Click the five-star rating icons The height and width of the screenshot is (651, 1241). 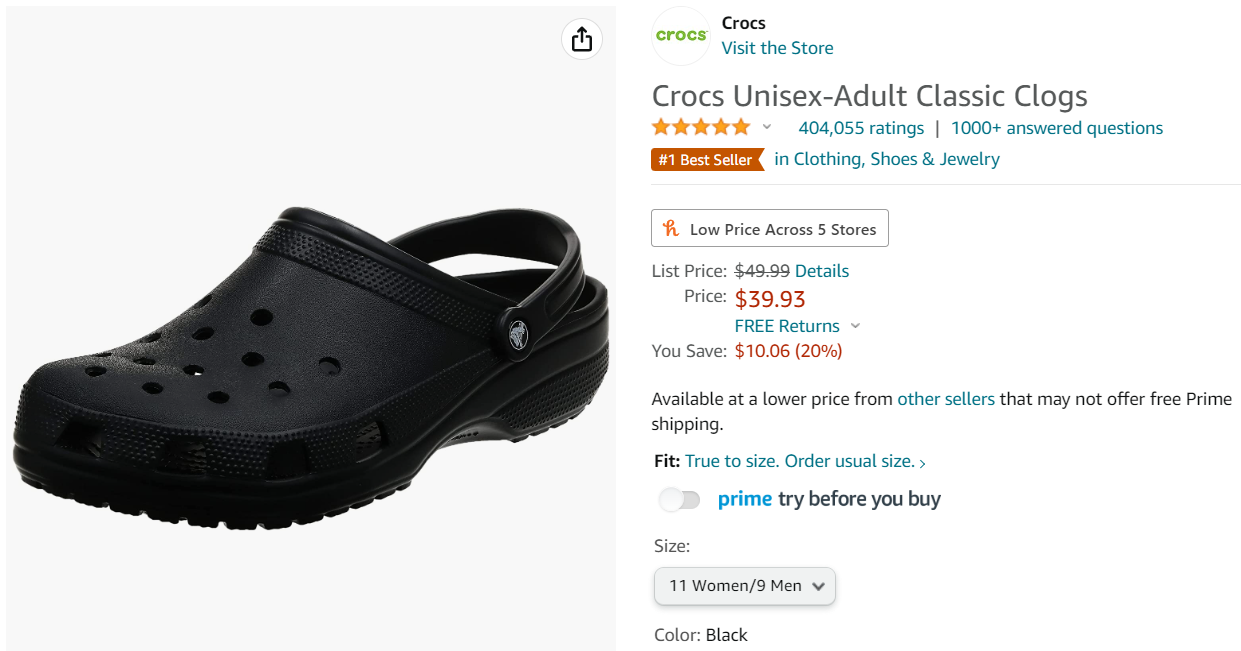coord(700,127)
